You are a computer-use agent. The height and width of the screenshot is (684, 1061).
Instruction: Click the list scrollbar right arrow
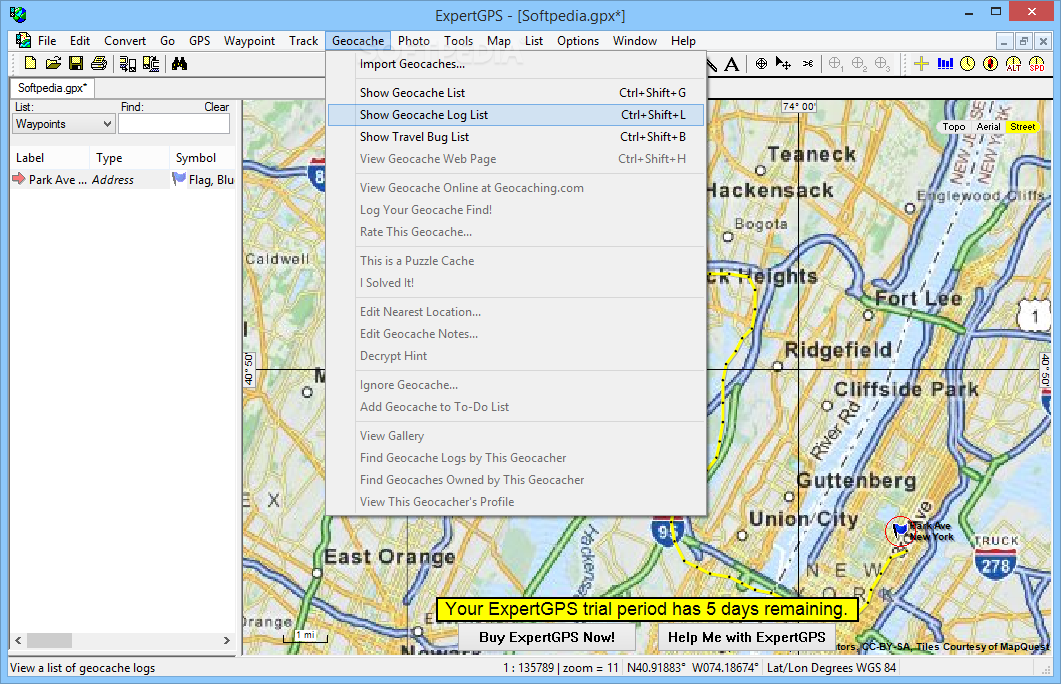click(227, 640)
